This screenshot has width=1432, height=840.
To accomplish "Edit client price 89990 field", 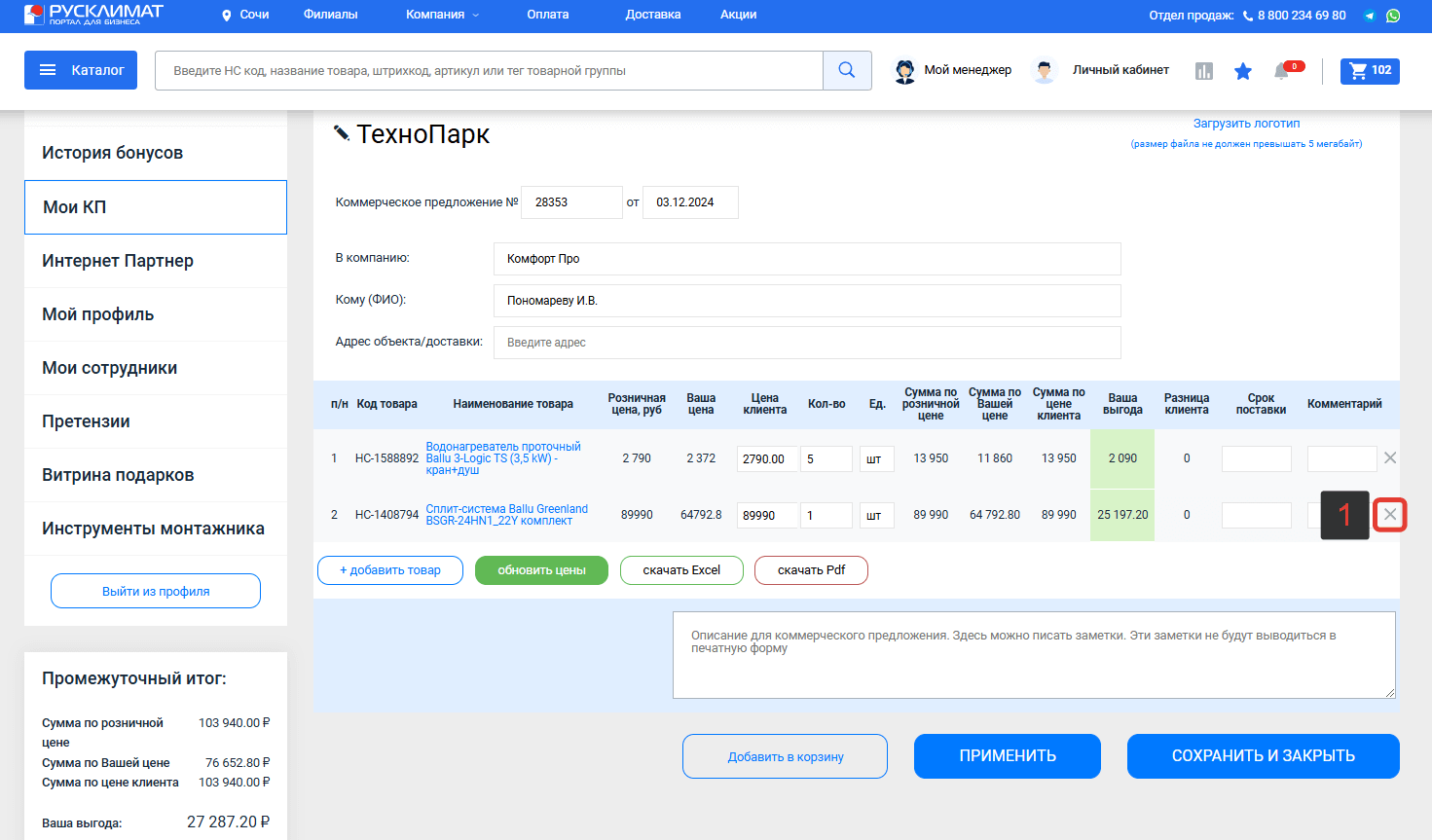I will coord(767,515).
